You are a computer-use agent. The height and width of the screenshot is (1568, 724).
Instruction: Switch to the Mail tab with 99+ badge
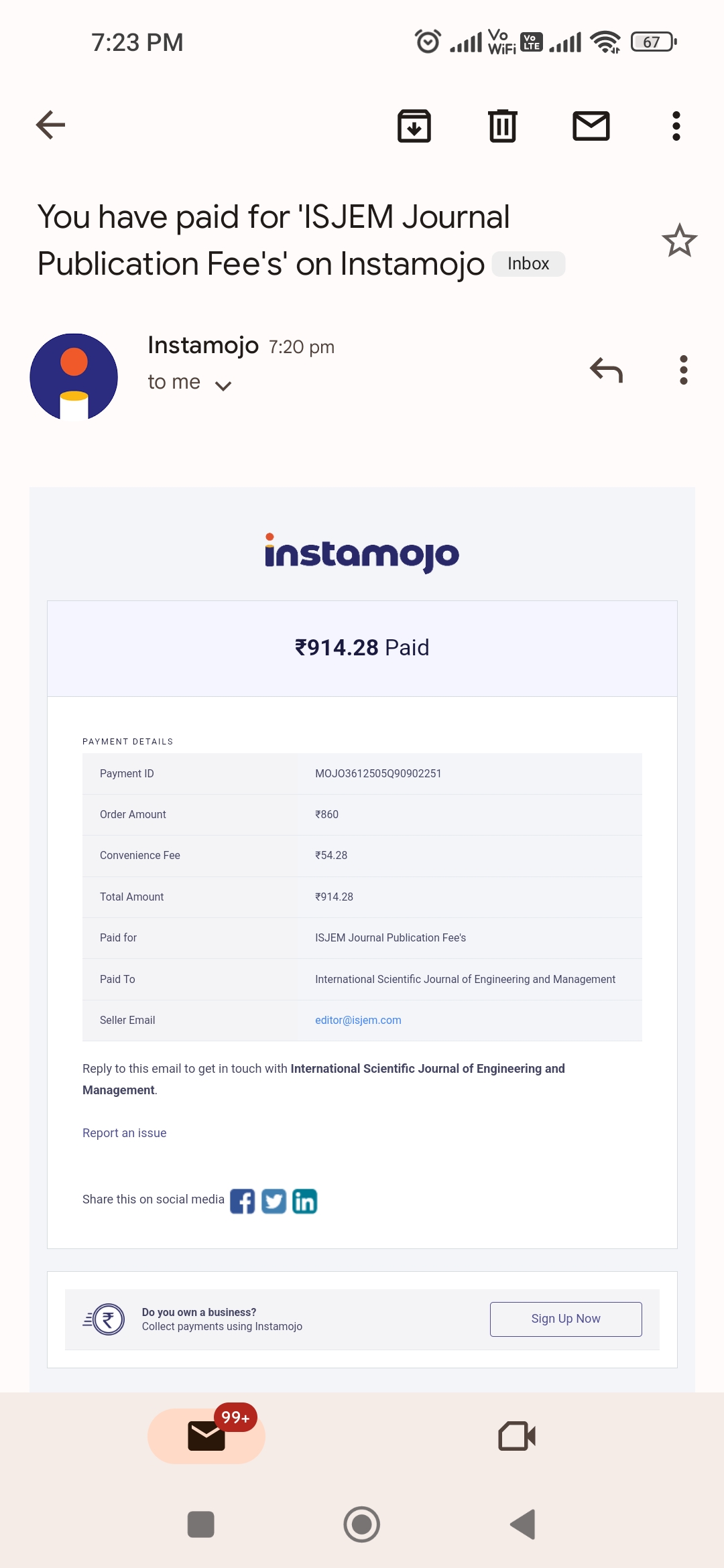(206, 1436)
